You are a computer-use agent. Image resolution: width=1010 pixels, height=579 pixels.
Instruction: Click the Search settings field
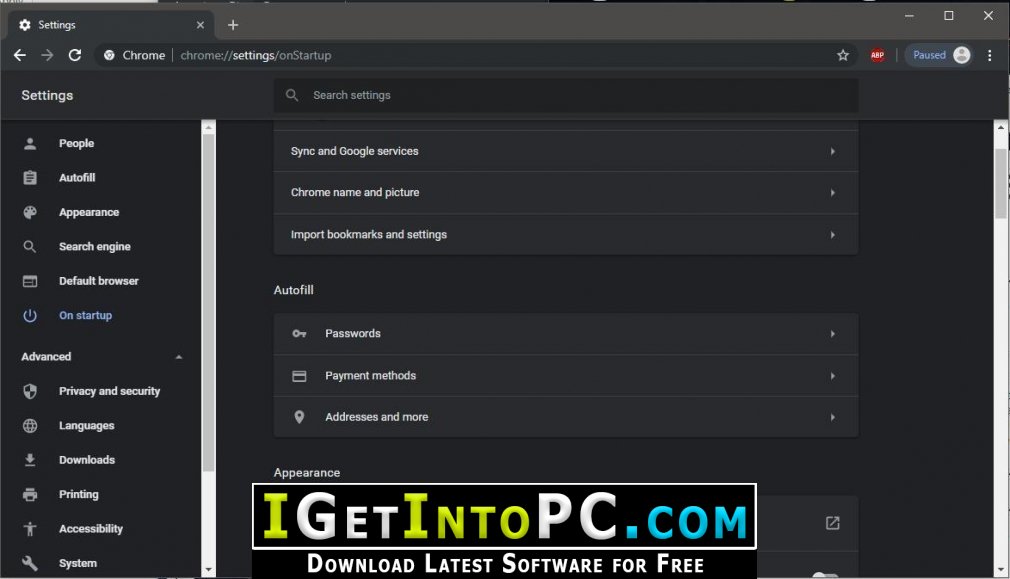[x=566, y=95]
